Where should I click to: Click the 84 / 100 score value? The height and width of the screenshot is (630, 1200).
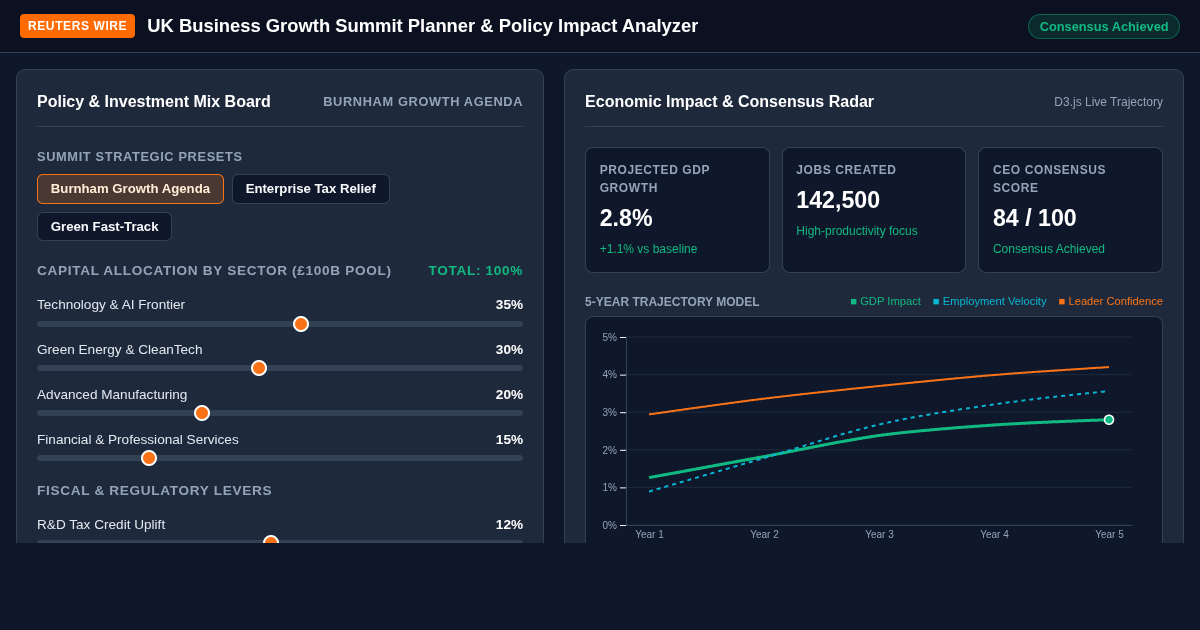pos(1035,218)
